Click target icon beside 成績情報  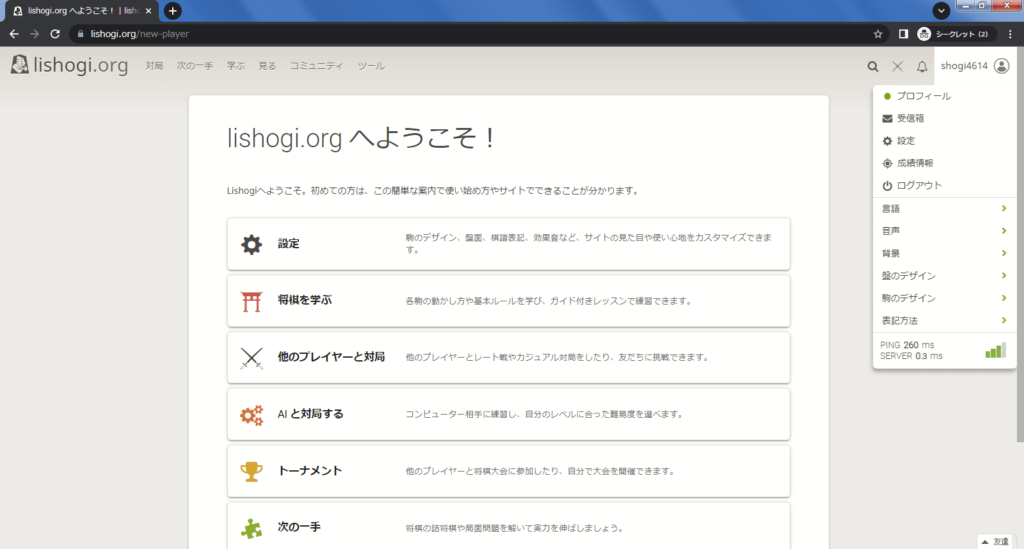point(887,163)
